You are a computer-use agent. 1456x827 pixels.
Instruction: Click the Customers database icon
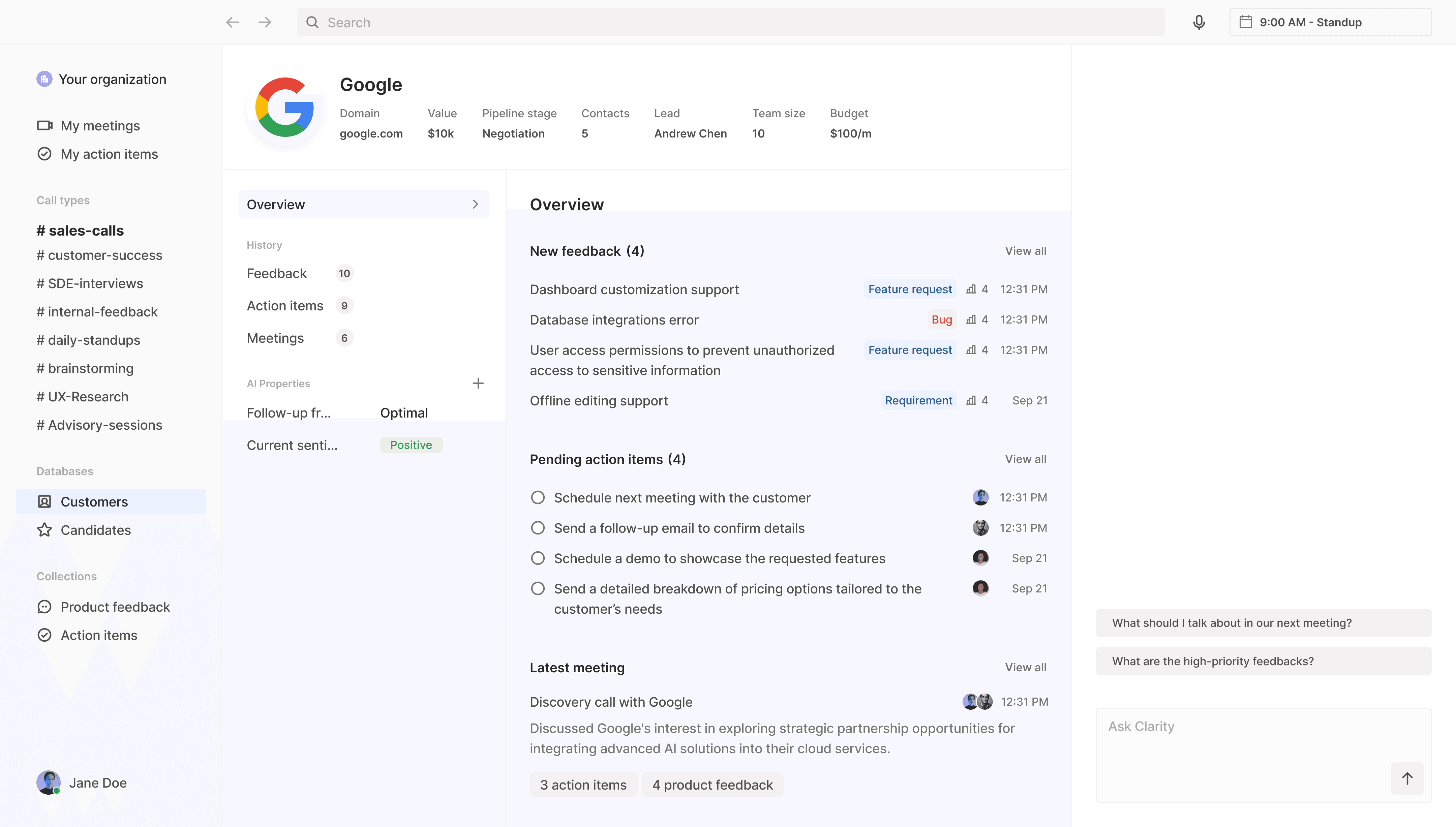(44, 501)
